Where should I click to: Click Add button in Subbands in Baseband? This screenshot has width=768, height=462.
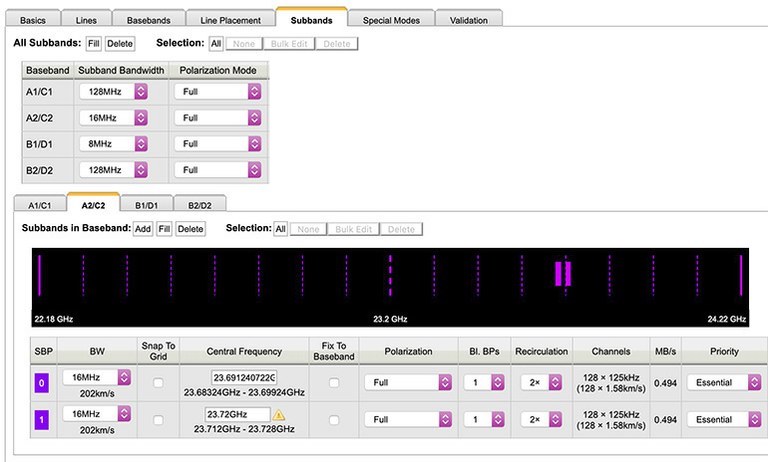pyautogui.click(x=143, y=229)
